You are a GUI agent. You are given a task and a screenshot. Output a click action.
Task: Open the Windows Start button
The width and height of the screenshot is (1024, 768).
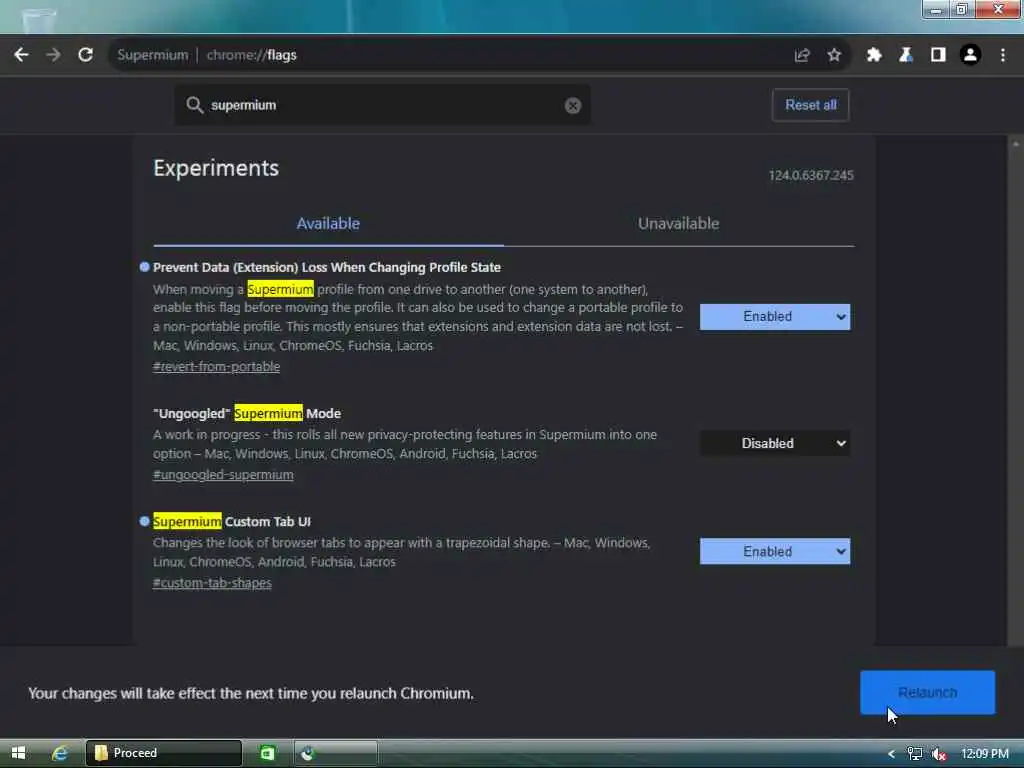(x=18, y=754)
